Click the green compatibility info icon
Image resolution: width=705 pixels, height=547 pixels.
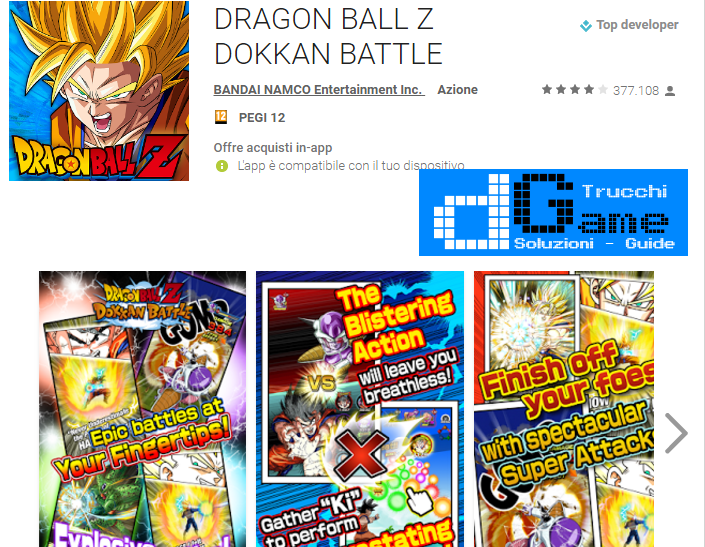[x=222, y=166]
